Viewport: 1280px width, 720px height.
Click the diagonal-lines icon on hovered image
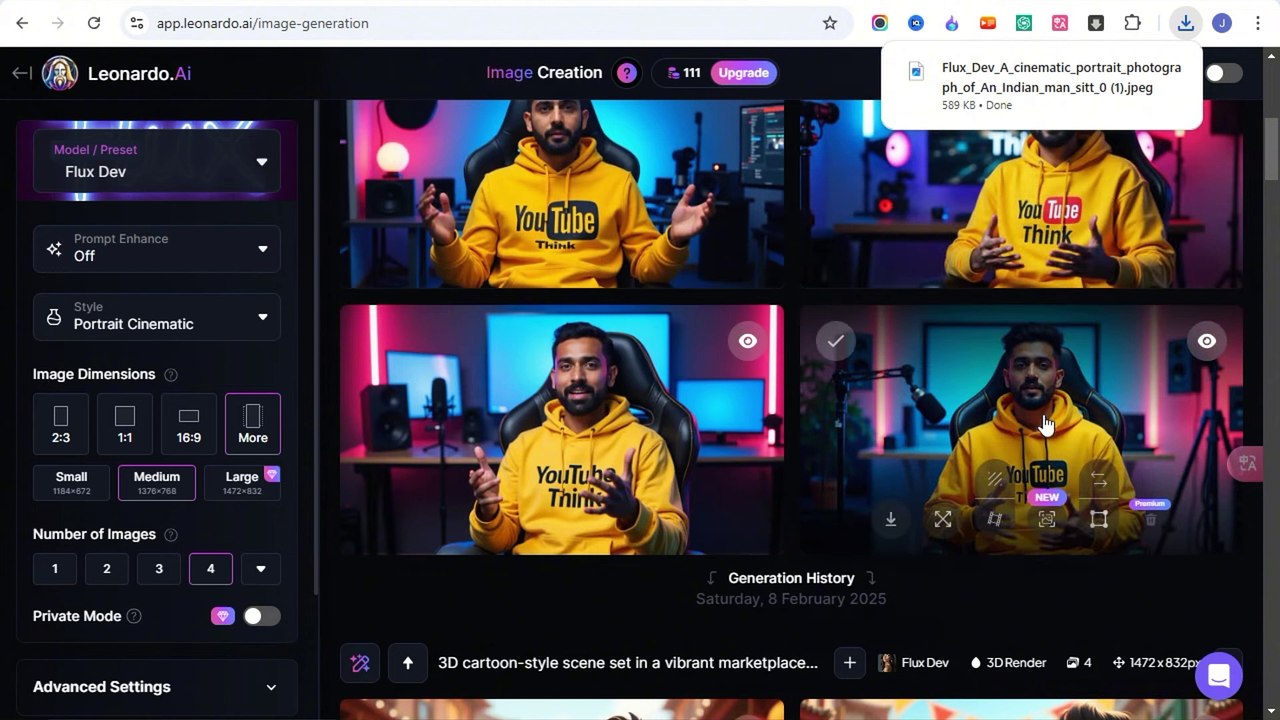pos(995,479)
